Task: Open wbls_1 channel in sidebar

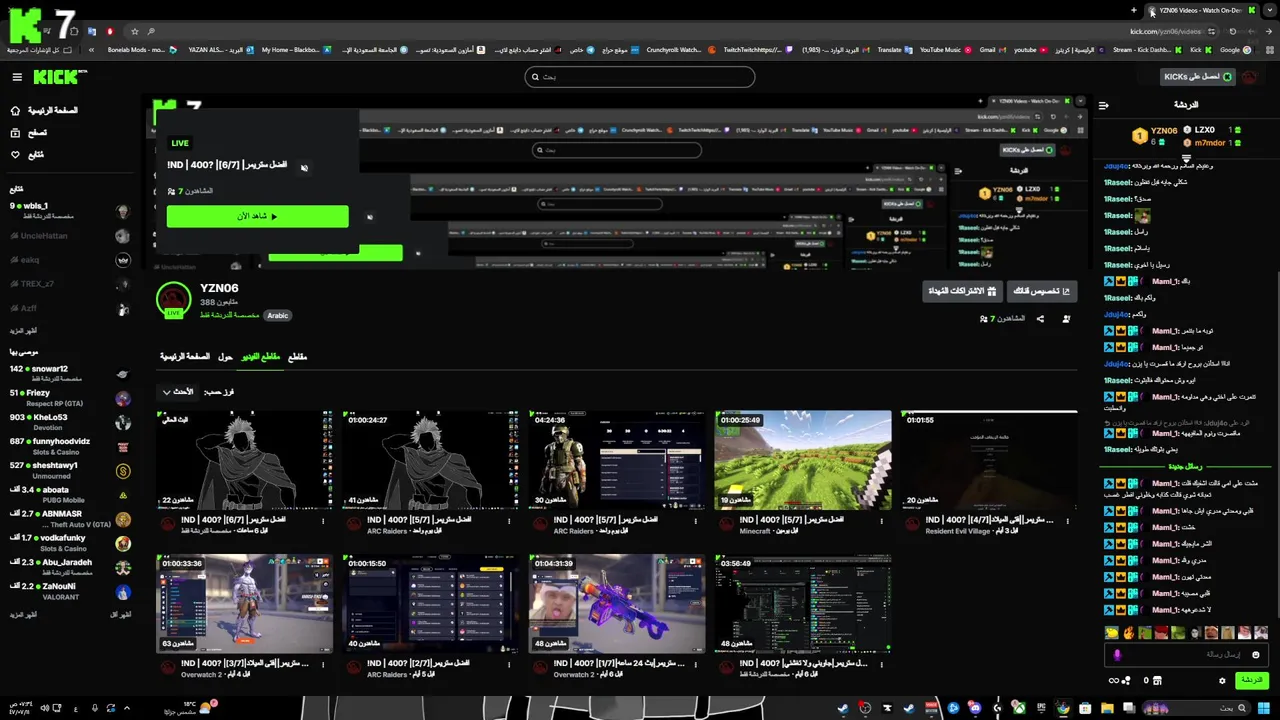Action: (x=70, y=211)
